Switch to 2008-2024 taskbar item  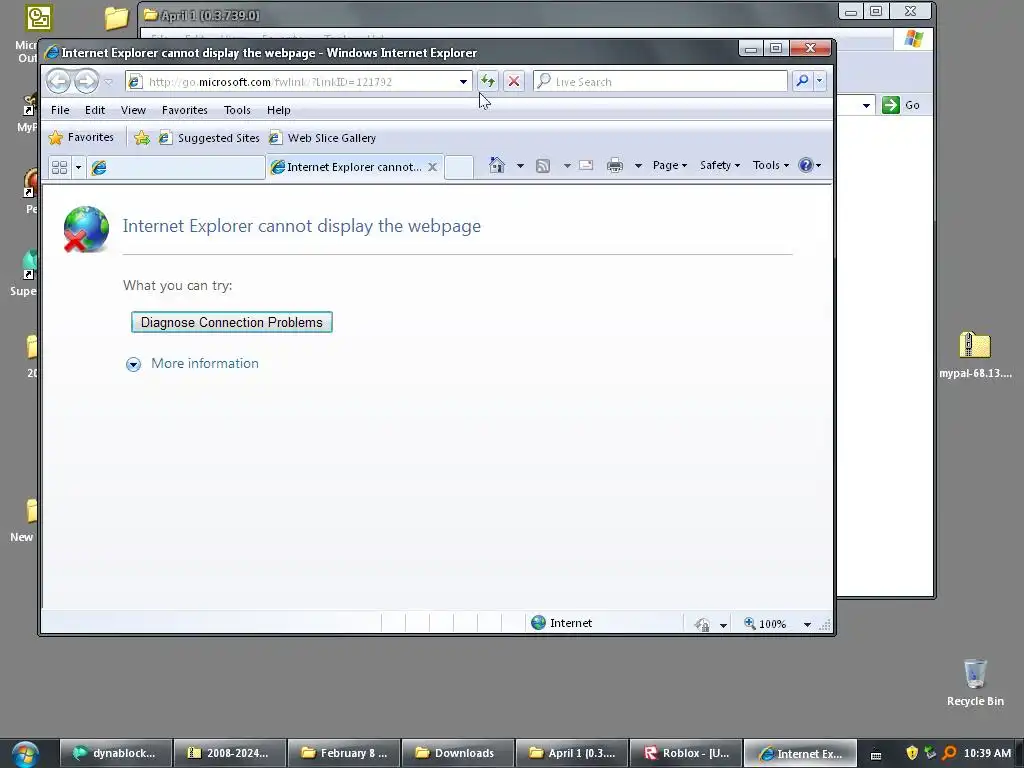229,753
